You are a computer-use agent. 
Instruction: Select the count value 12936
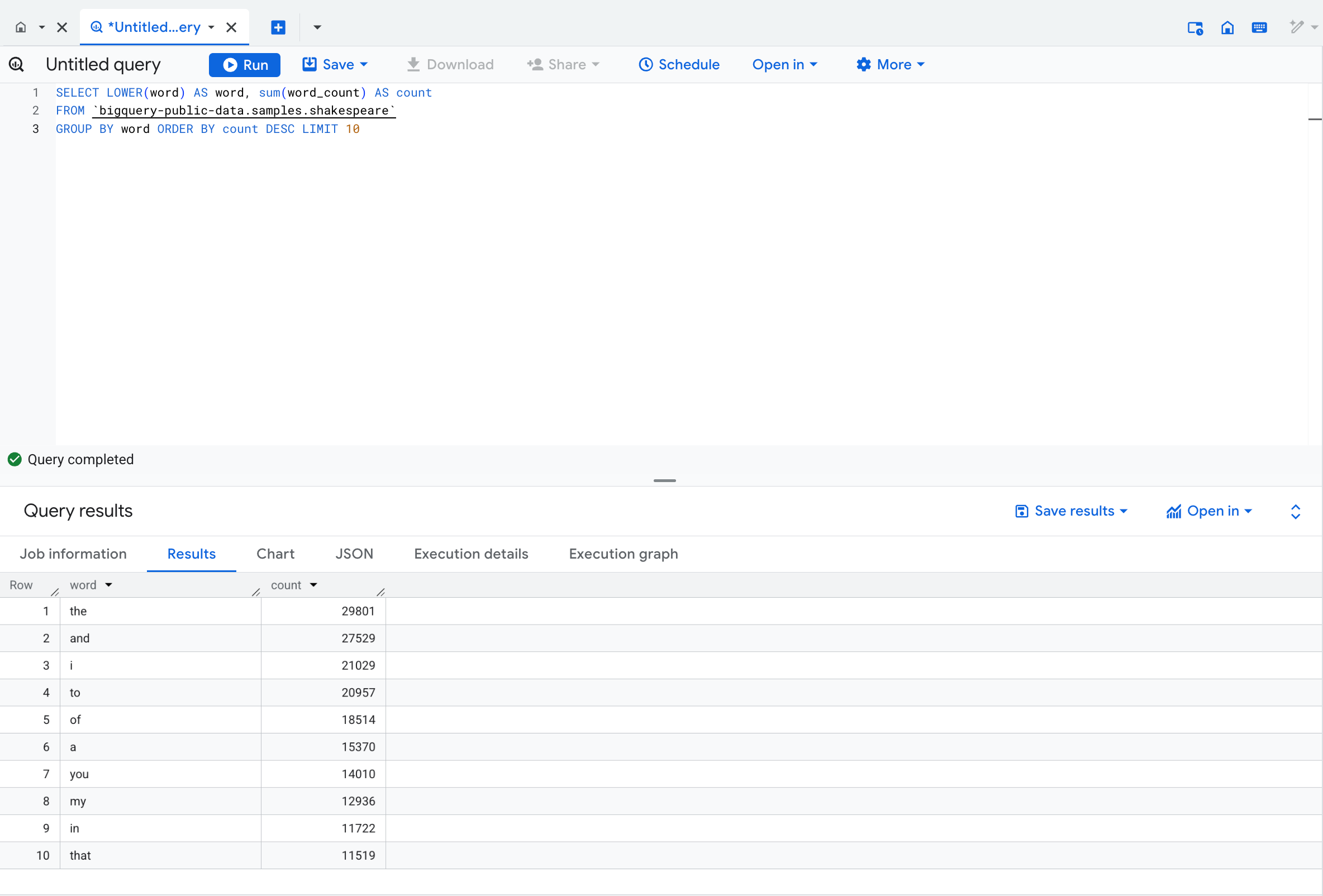323,802
